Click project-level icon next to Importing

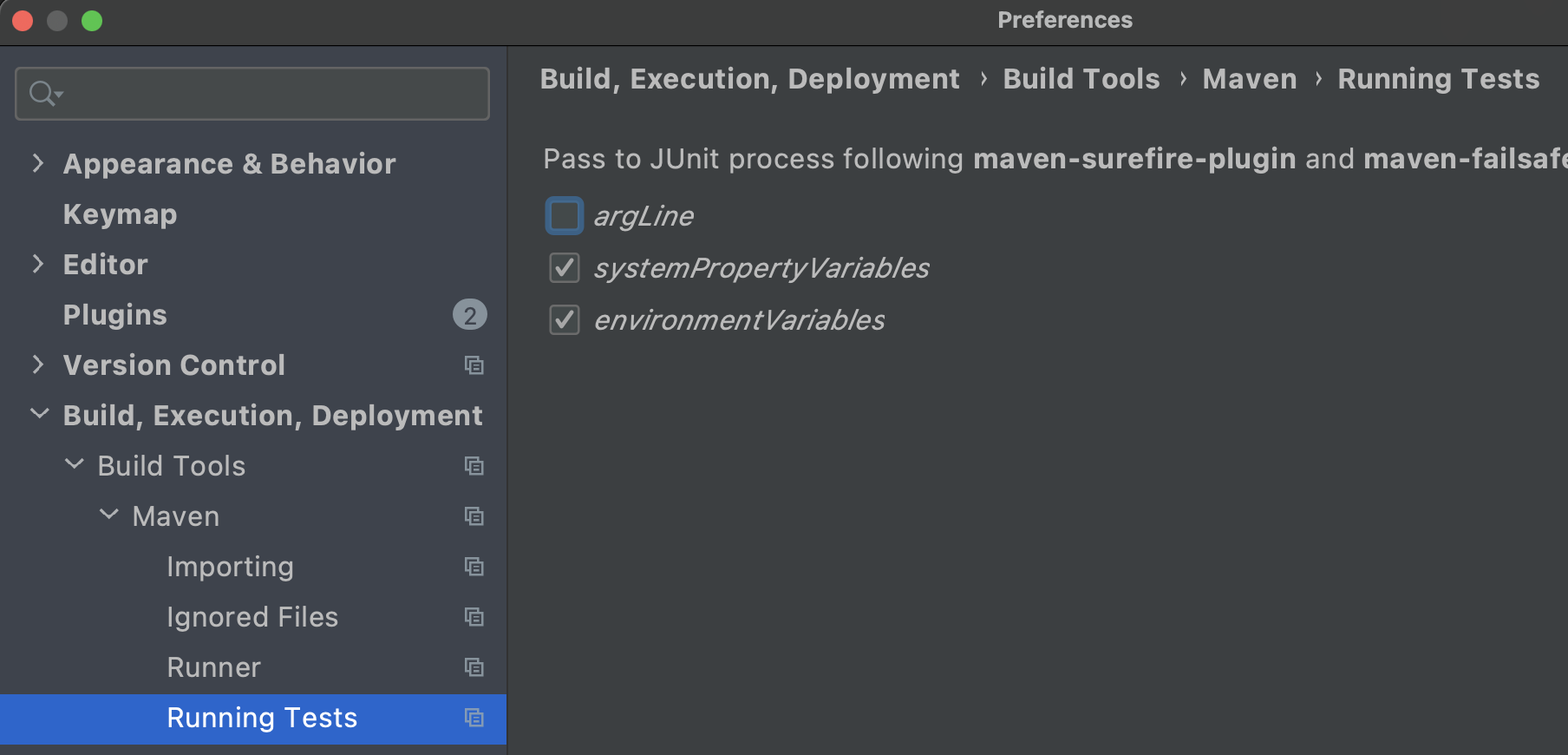click(474, 567)
